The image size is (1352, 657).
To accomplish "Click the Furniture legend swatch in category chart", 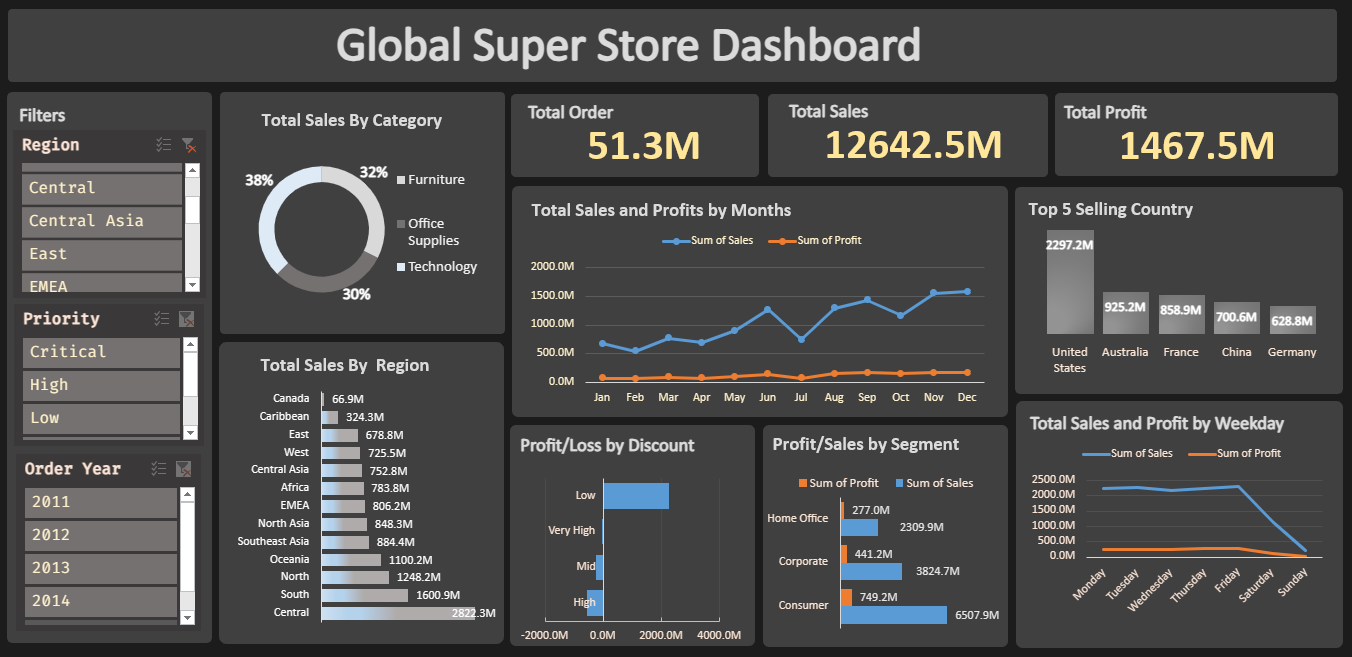I will (403, 179).
